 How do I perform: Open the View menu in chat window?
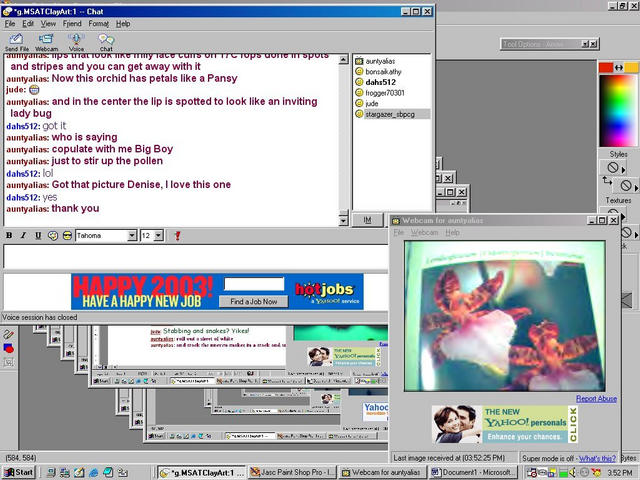pos(48,24)
